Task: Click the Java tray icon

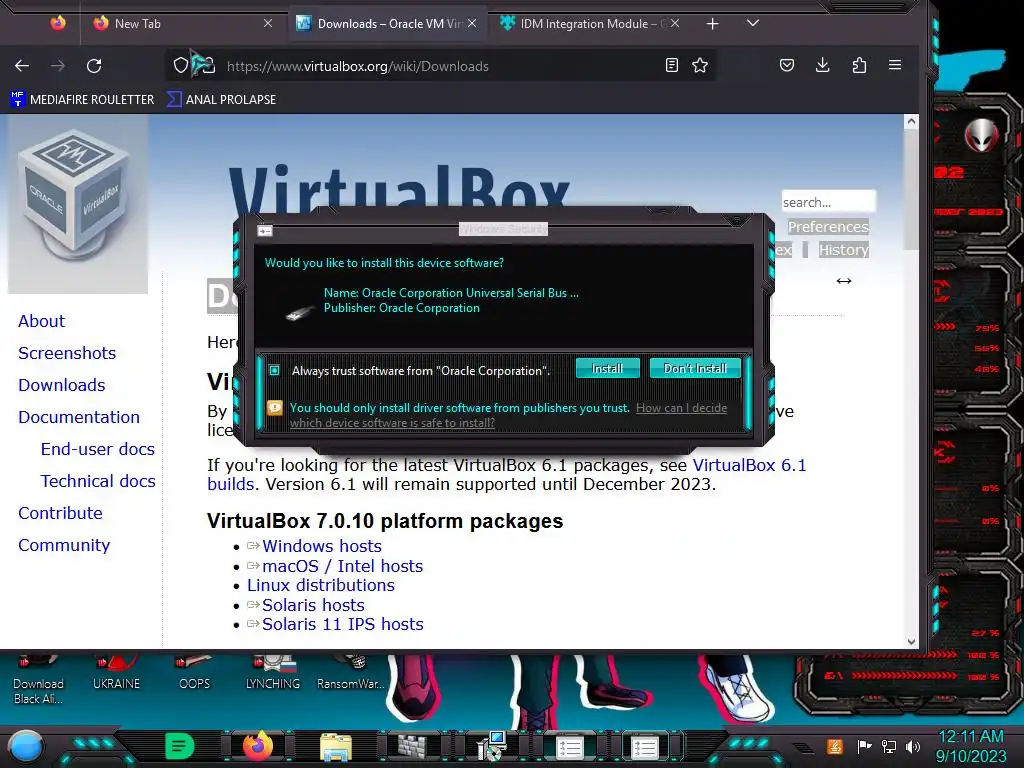Action: (x=834, y=746)
